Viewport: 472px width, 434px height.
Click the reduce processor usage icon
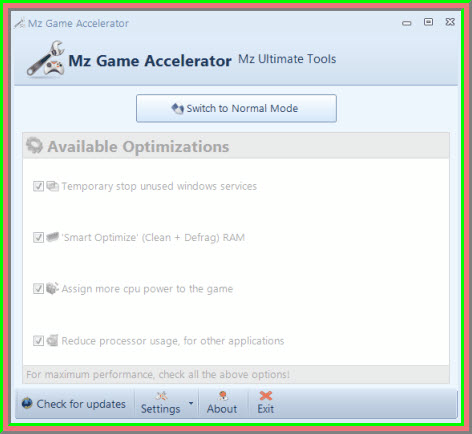click(52, 340)
